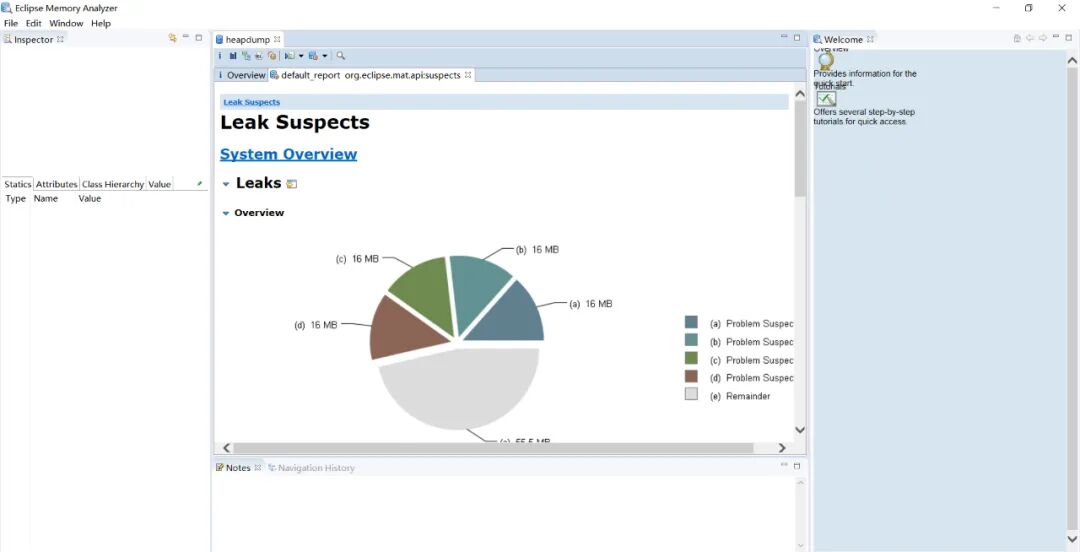This screenshot has width=1080, height=552.
Task: Select the Notes tab
Action: (238, 467)
